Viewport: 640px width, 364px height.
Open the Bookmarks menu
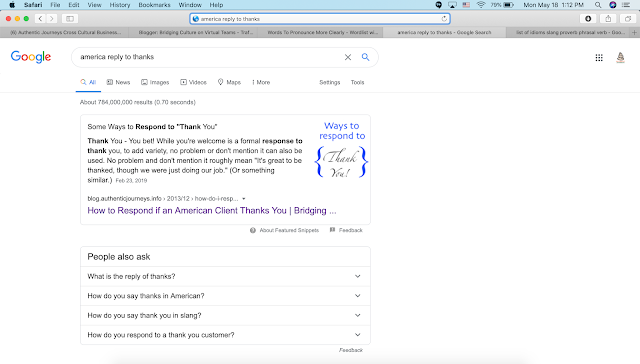tap(154, 5)
